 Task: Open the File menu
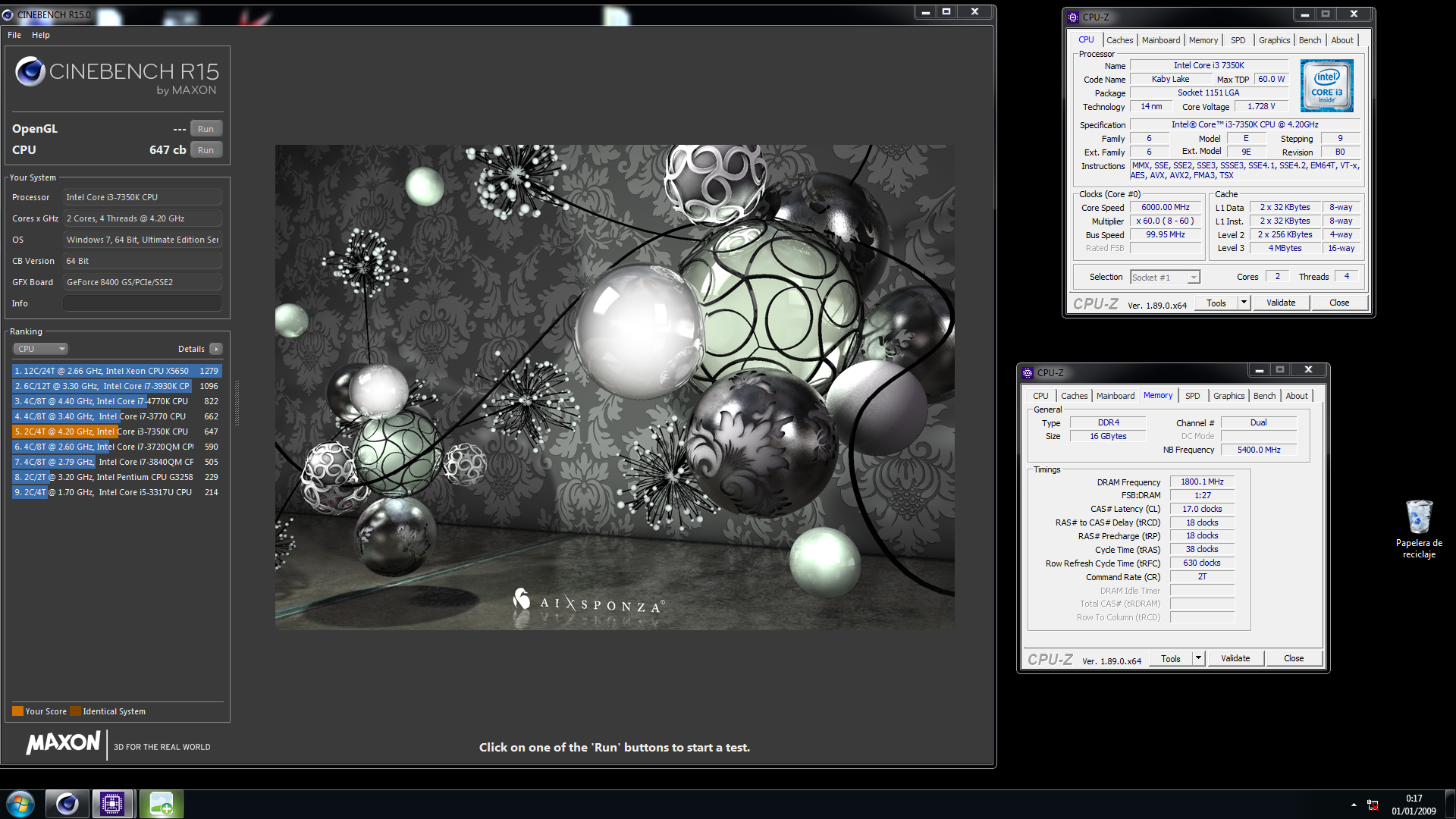tap(14, 35)
